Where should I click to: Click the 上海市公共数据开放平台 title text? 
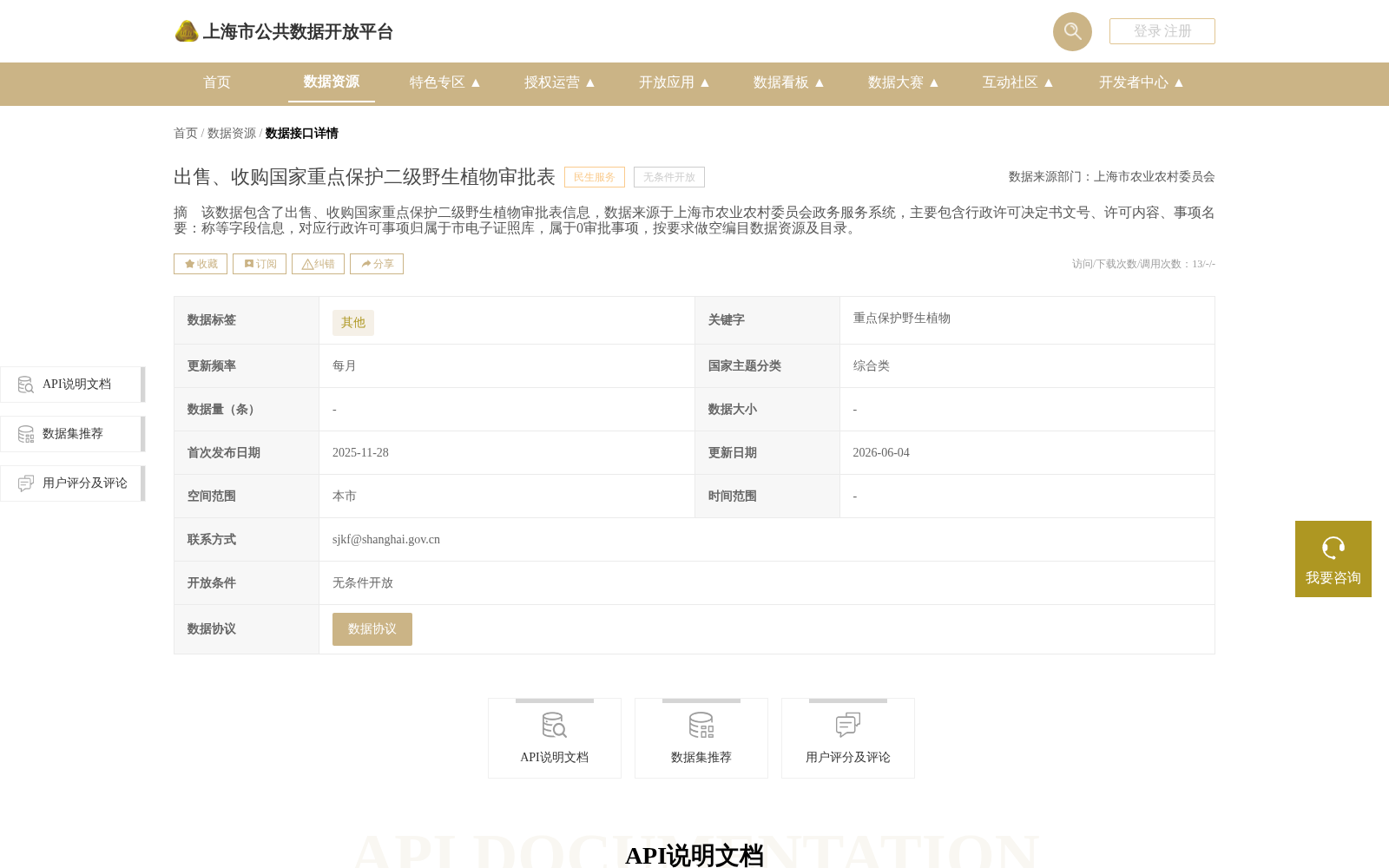tap(298, 31)
